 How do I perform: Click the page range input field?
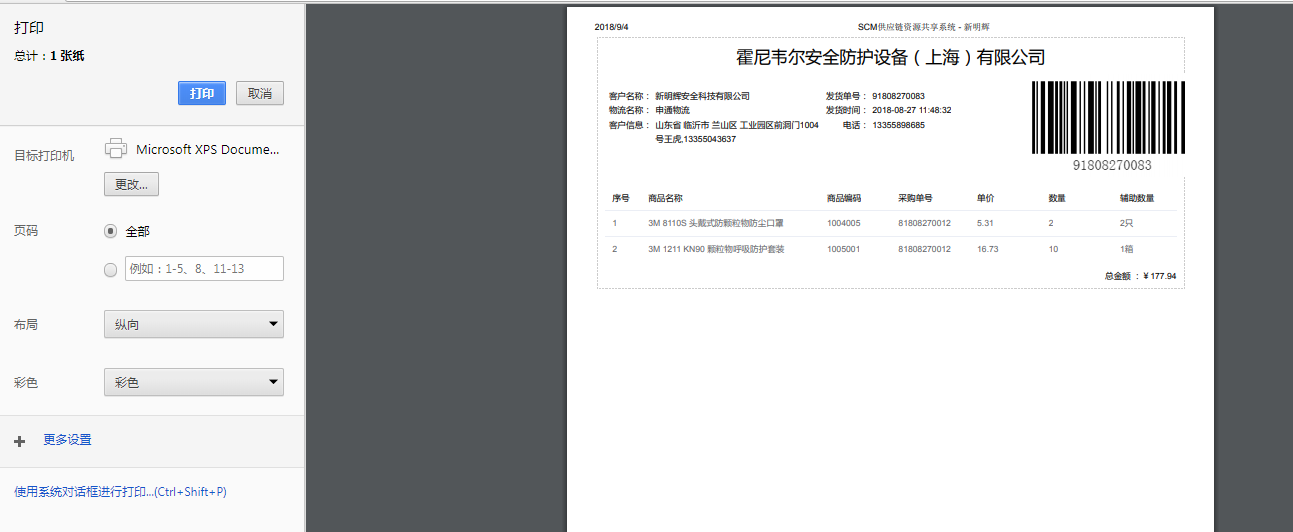204,268
